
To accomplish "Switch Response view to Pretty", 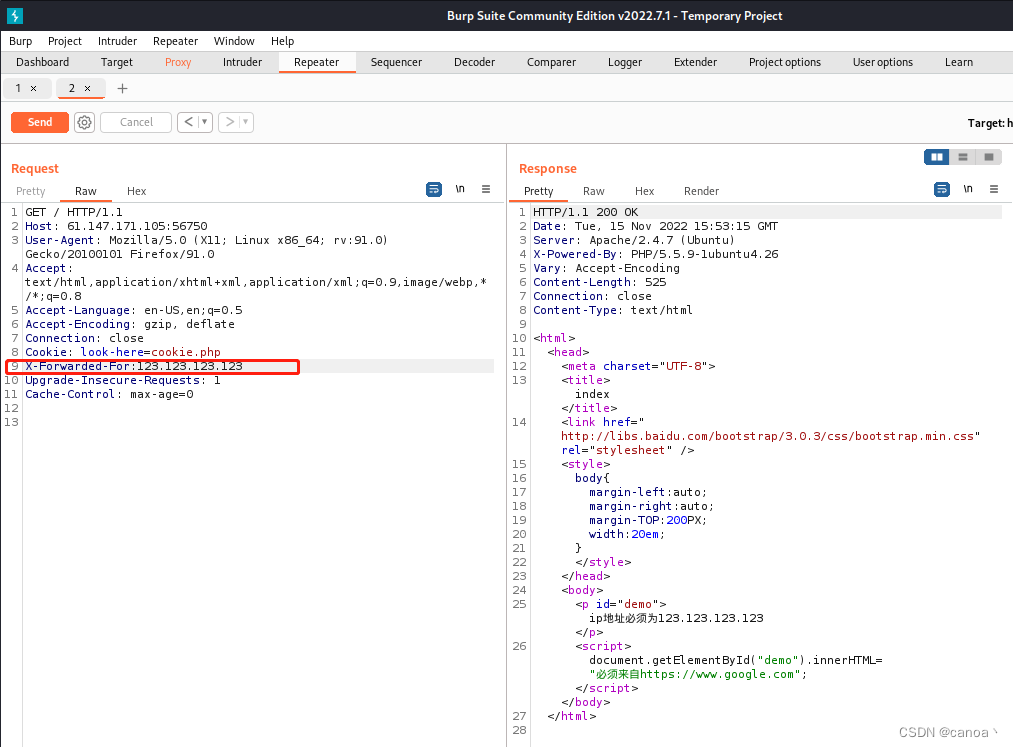I will pos(539,191).
